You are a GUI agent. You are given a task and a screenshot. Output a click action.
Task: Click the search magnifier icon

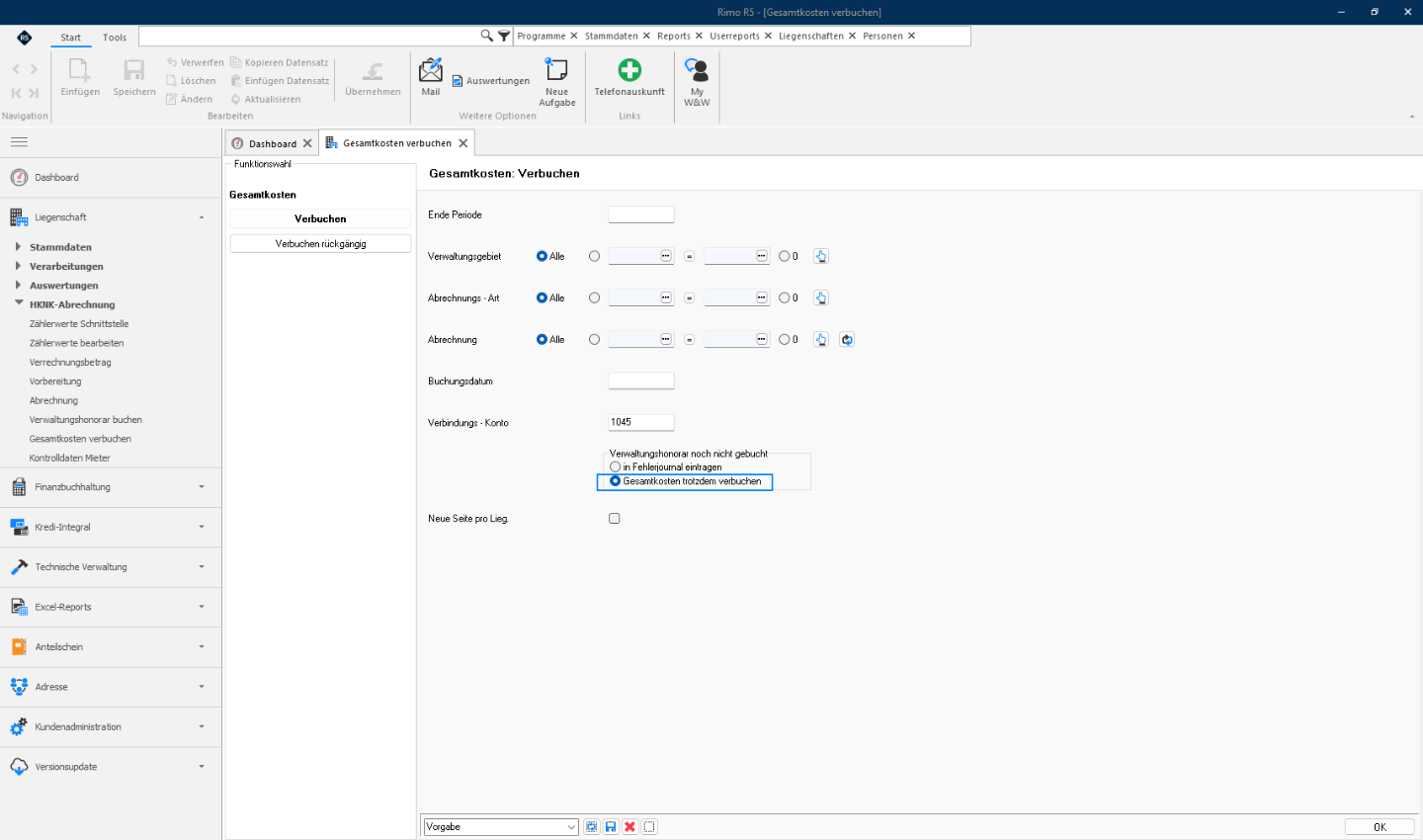[x=486, y=36]
